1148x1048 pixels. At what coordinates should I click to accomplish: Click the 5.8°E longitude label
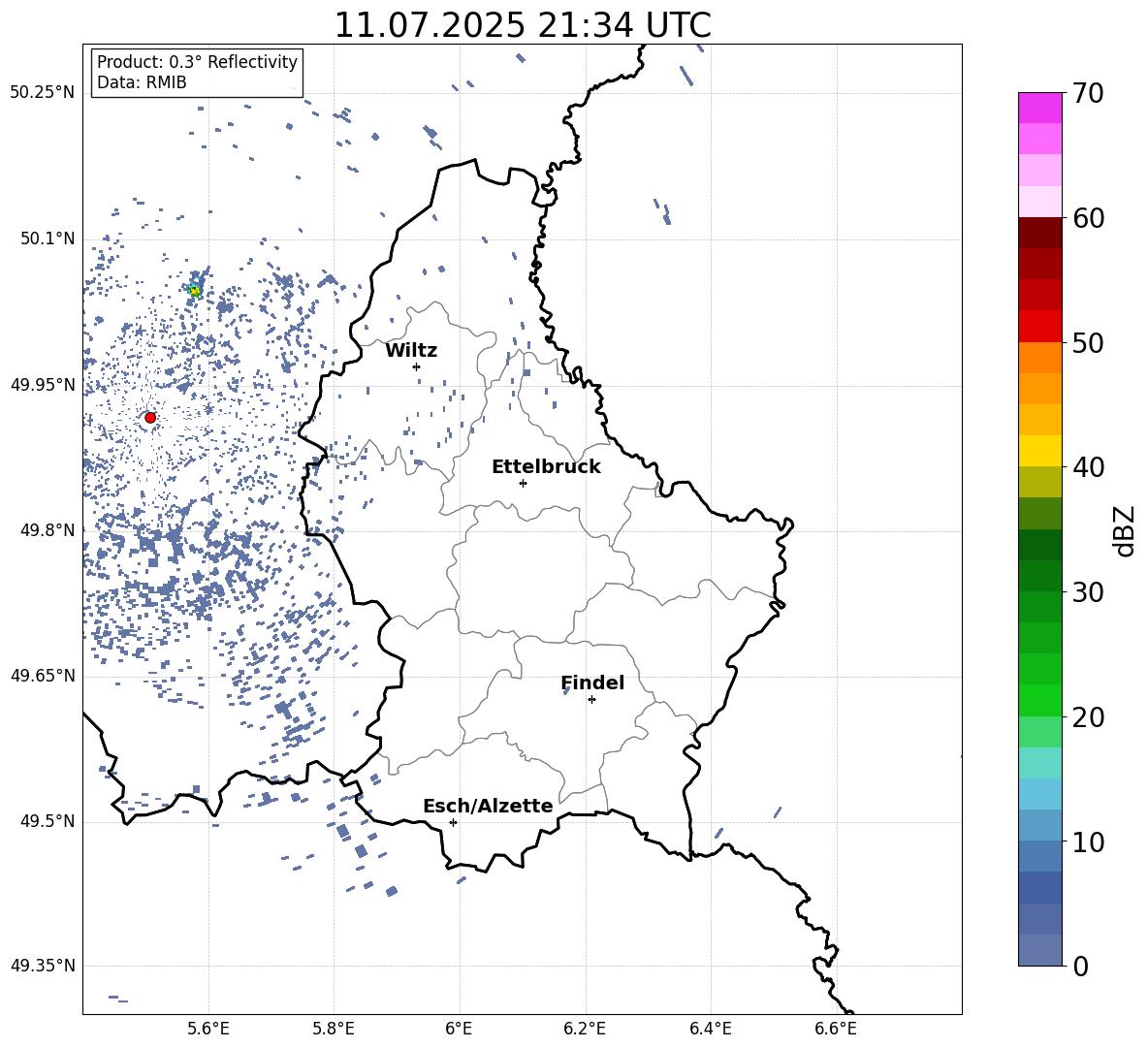pyautogui.click(x=334, y=1029)
